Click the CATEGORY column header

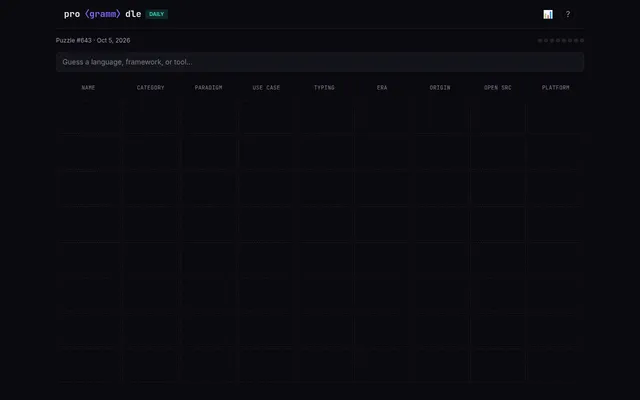150,87
